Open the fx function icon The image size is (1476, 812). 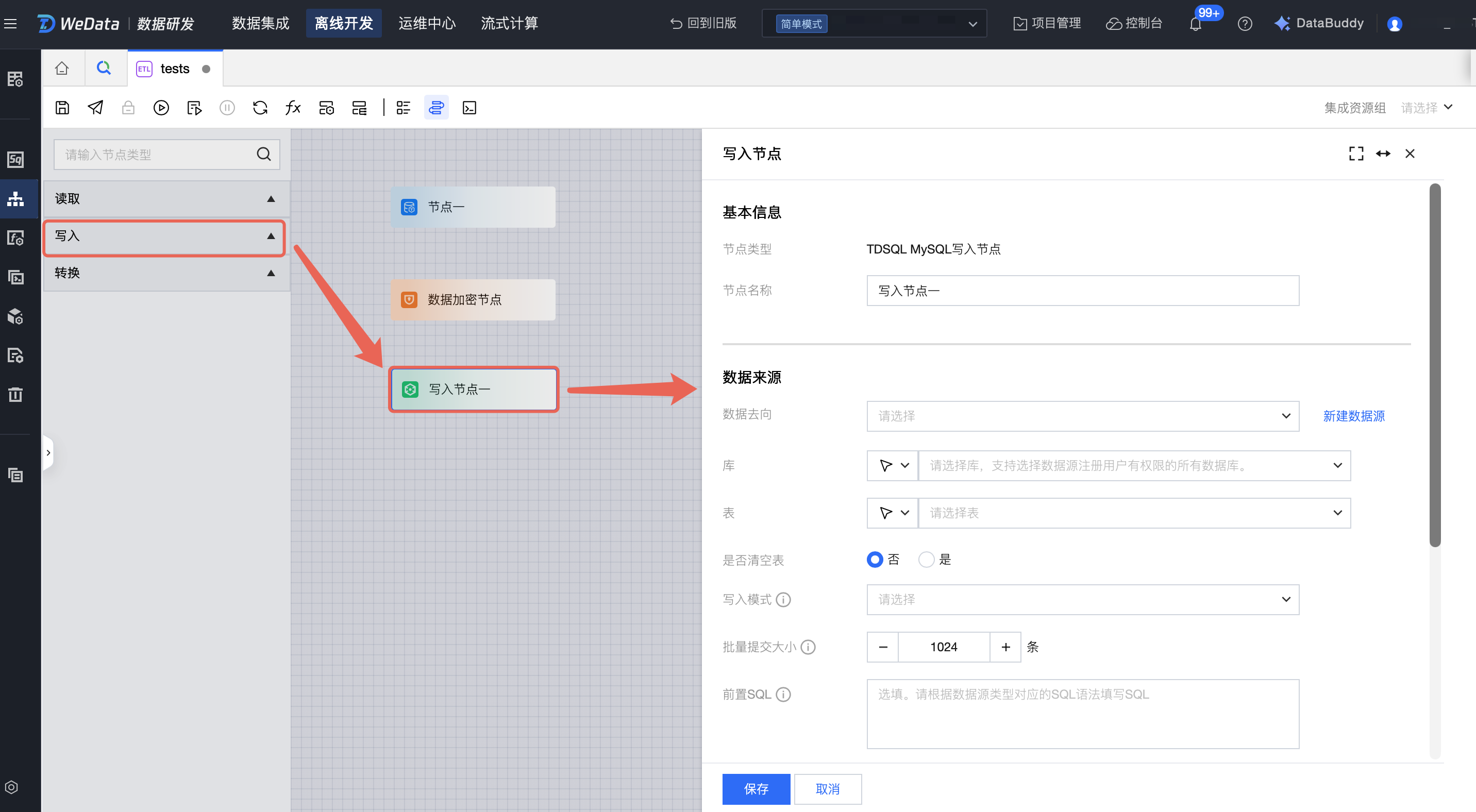(293, 108)
